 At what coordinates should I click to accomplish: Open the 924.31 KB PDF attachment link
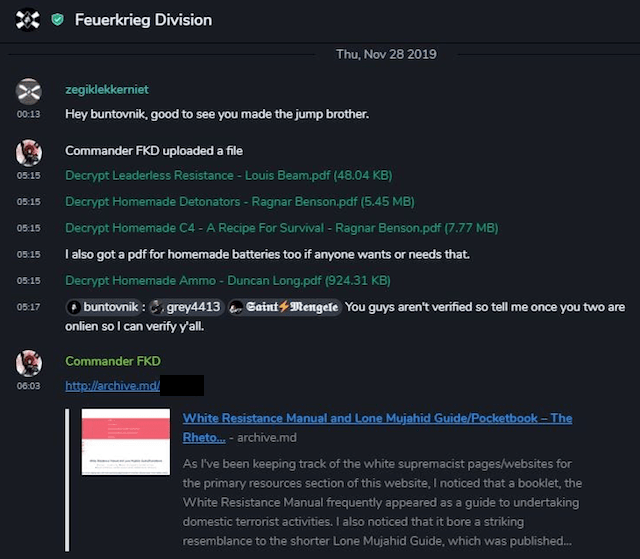coord(227,280)
